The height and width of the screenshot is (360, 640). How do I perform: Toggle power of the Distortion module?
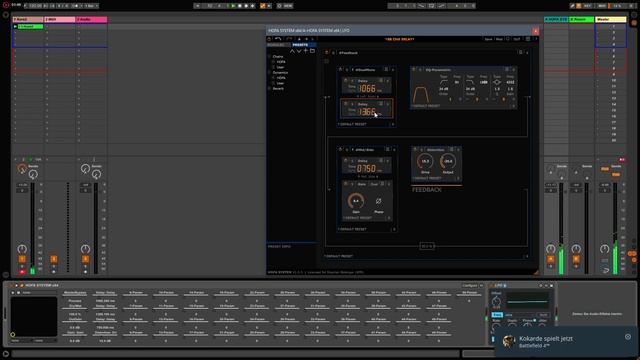click(x=416, y=150)
